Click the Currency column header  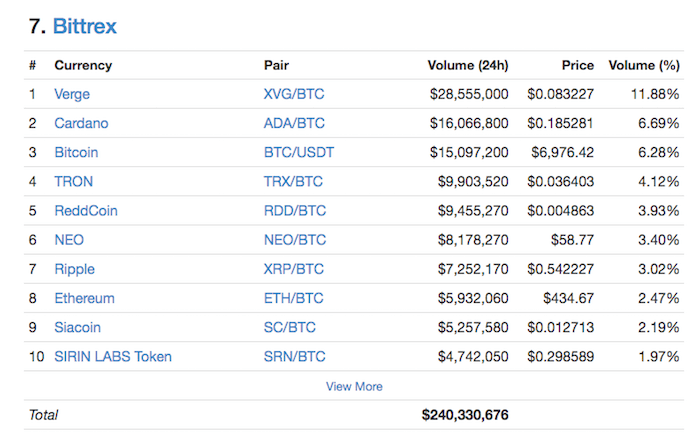[83, 66]
